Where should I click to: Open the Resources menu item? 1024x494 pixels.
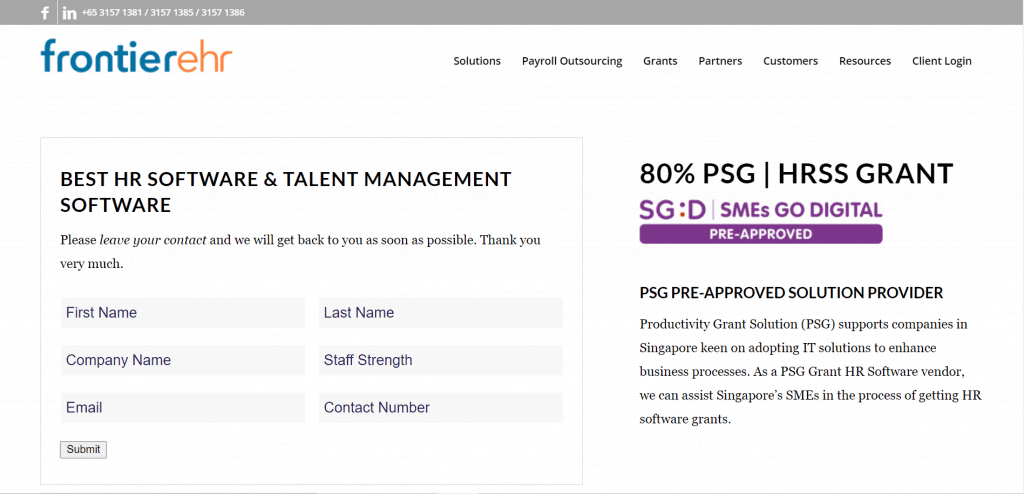pos(865,61)
